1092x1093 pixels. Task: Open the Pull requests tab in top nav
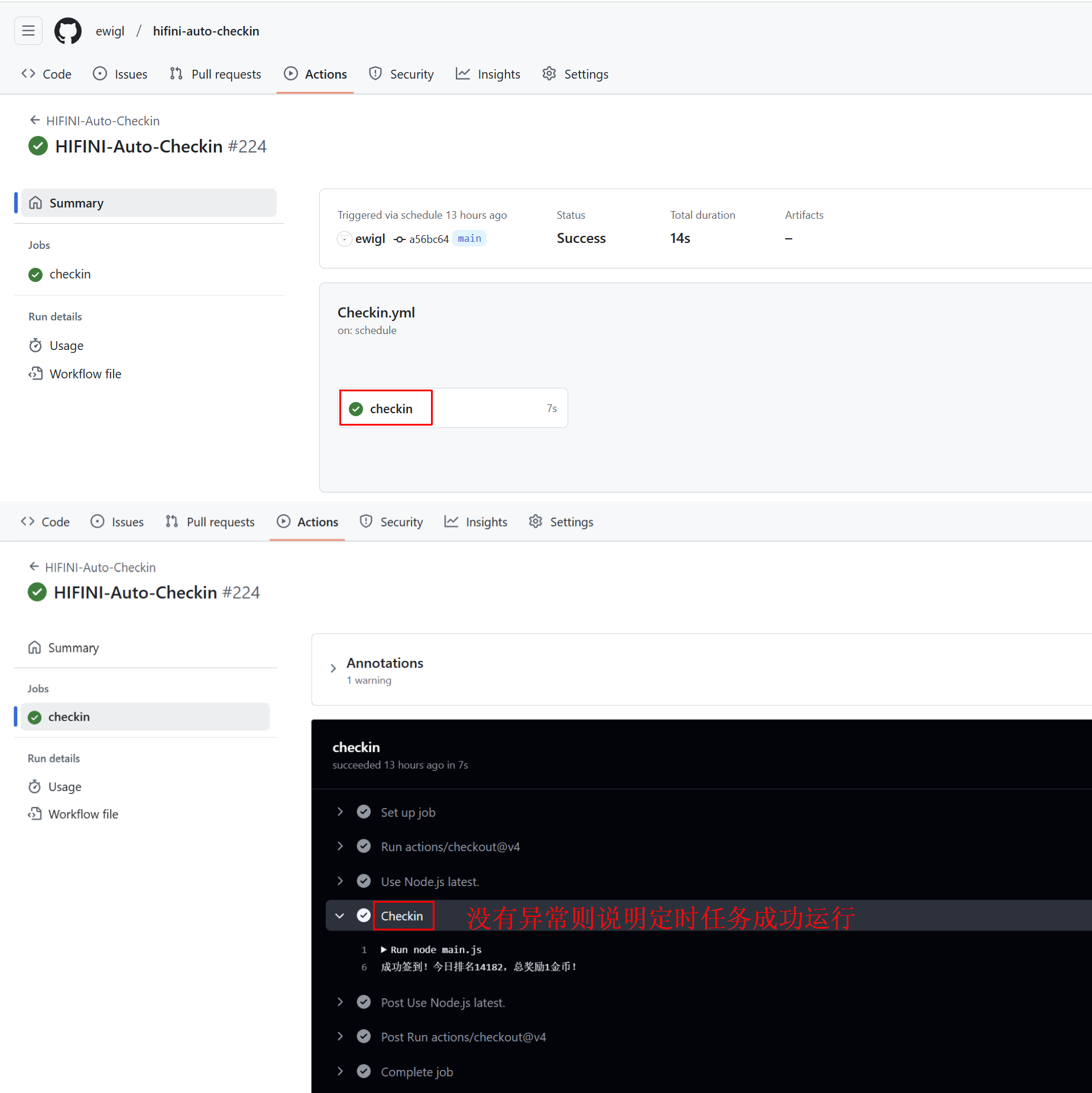215,74
